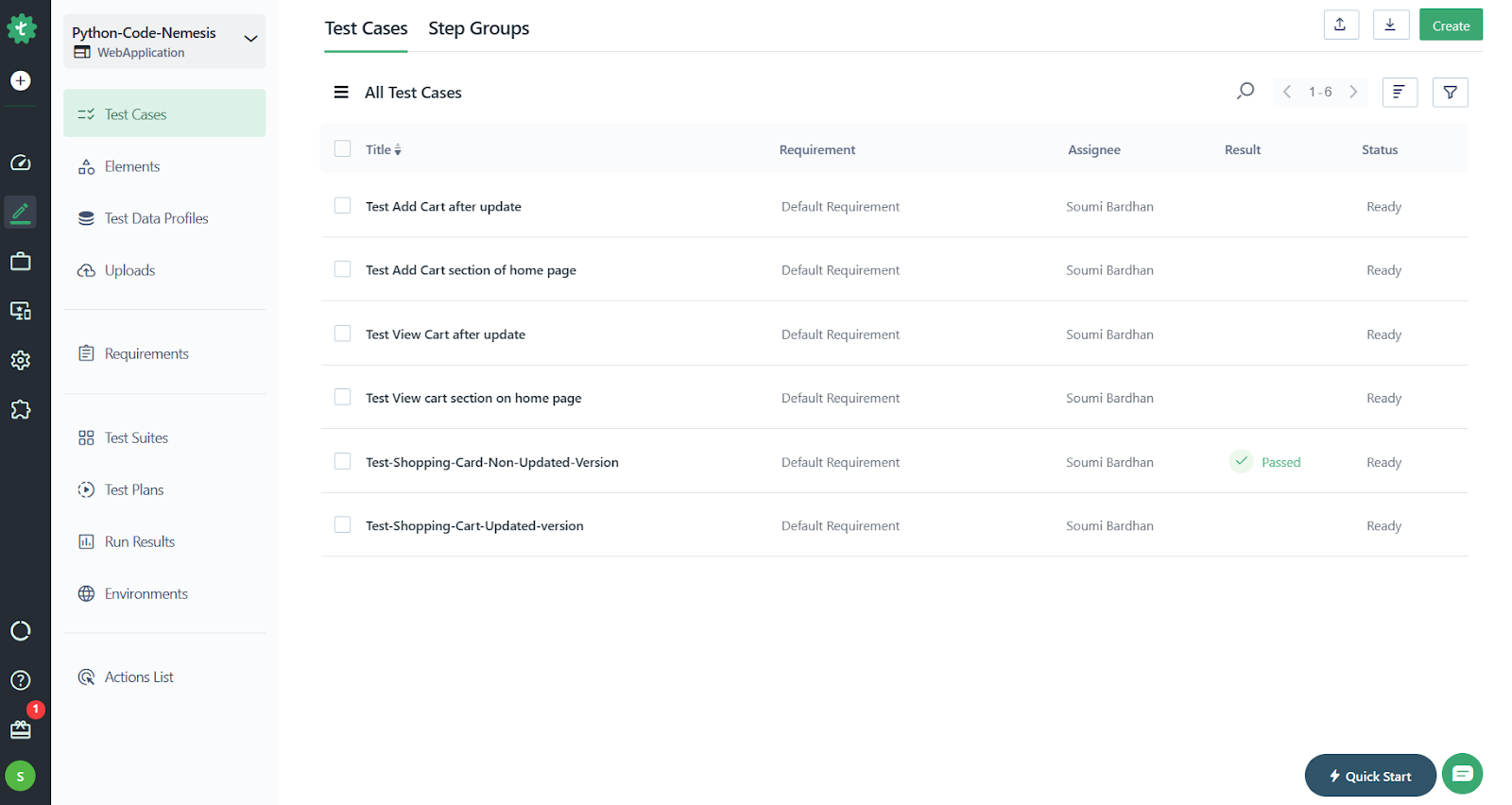Click the Environments globe icon
The image size is (1512, 805).
pyautogui.click(x=86, y=593)
